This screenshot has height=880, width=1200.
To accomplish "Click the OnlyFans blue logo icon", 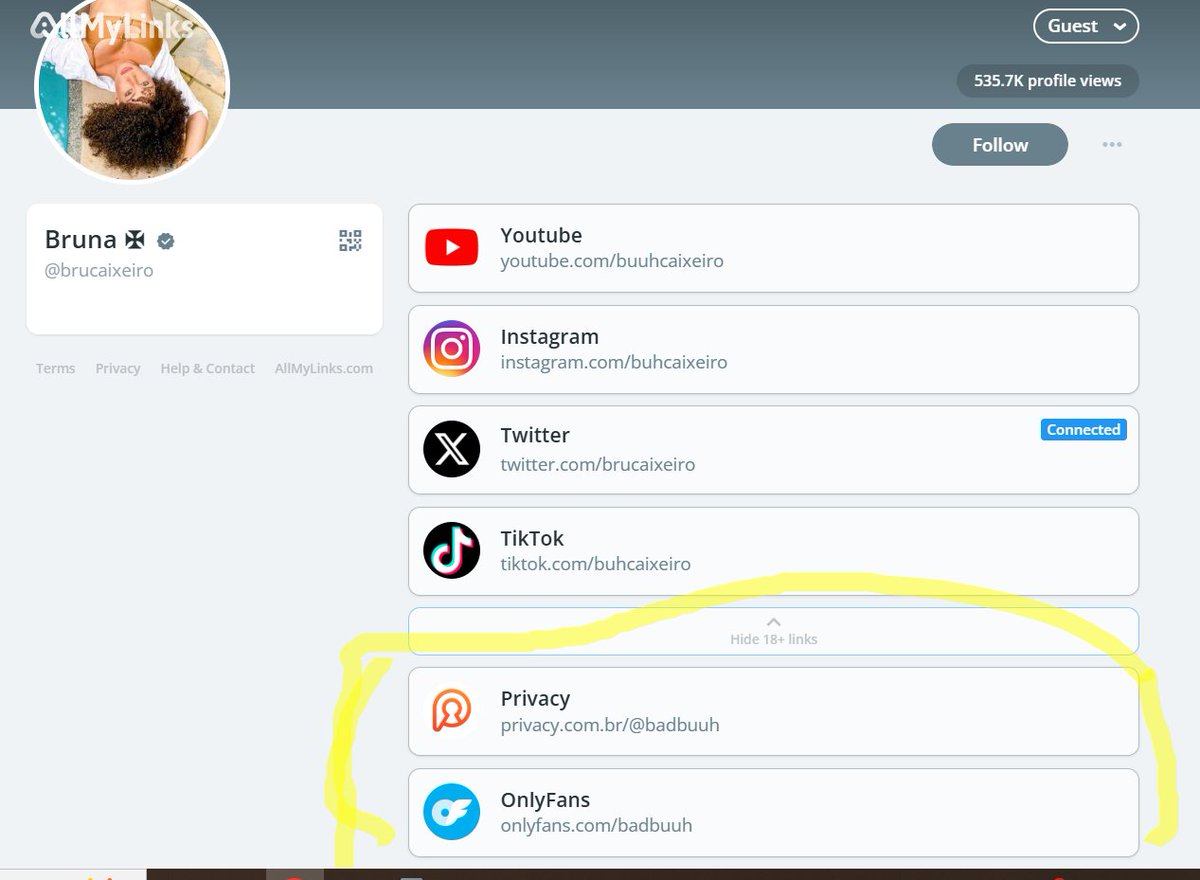I will [x=451, y=811].
